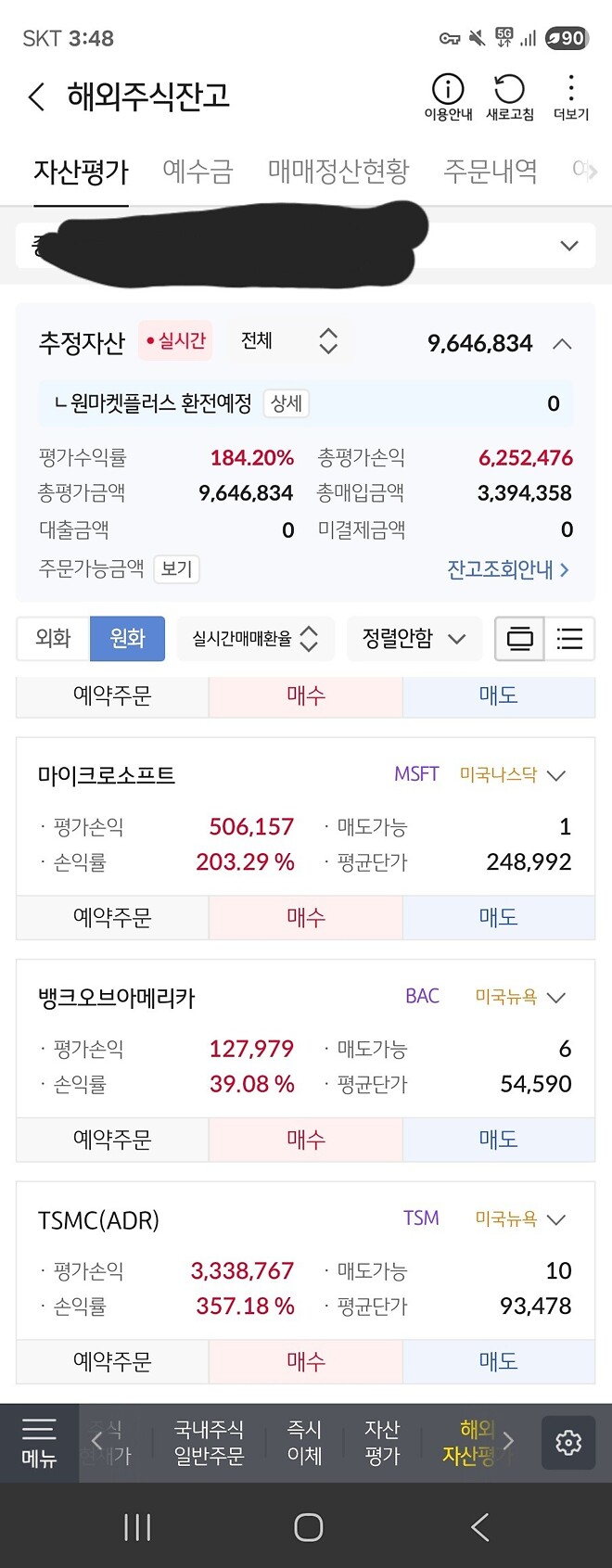Screen dimensions: 612x1568
Task: Tap the 새로고침 refresh icon
Action: pyautogui.click(x=507, y=96)
